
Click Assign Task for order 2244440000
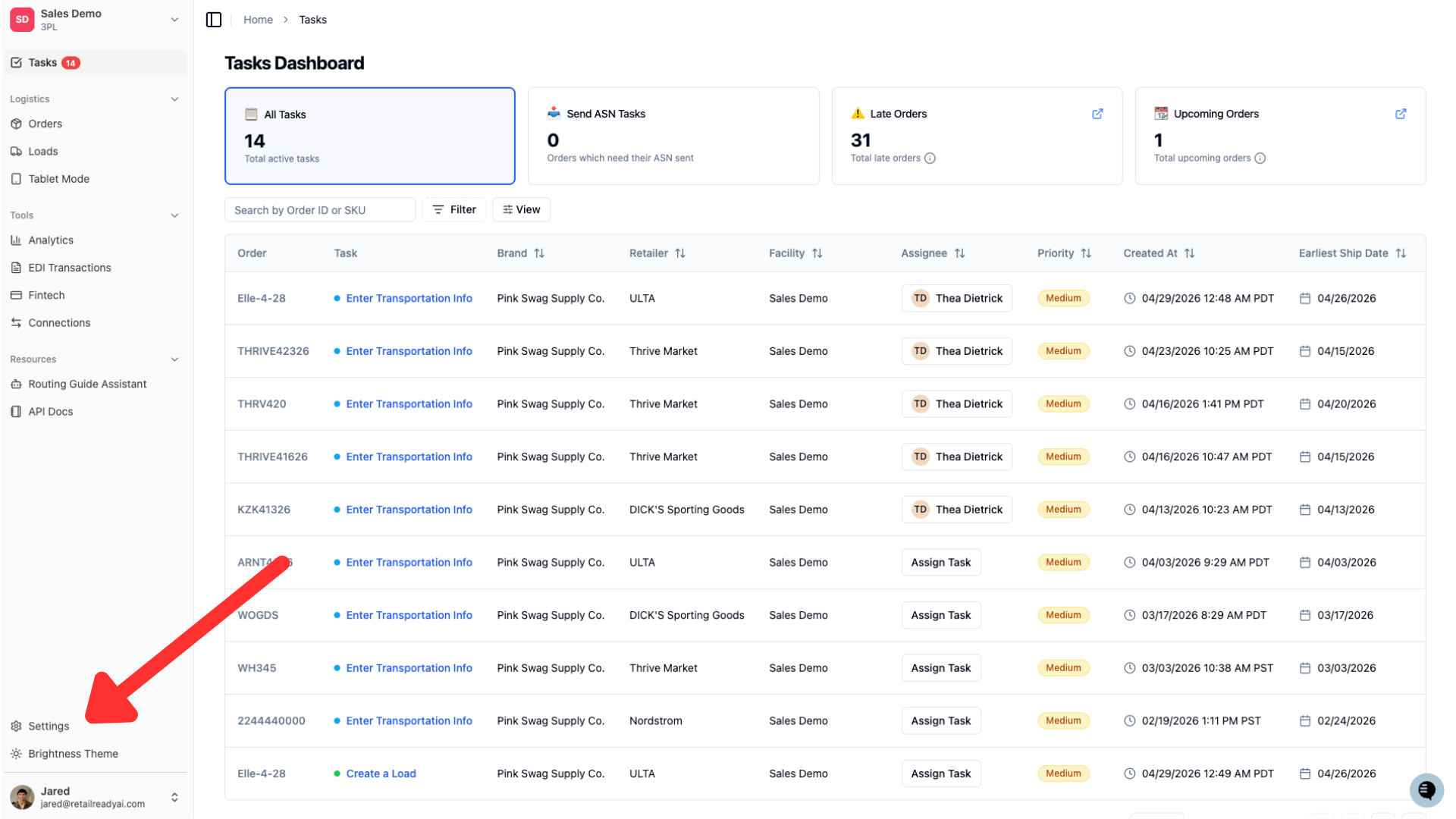pos(941,721)
